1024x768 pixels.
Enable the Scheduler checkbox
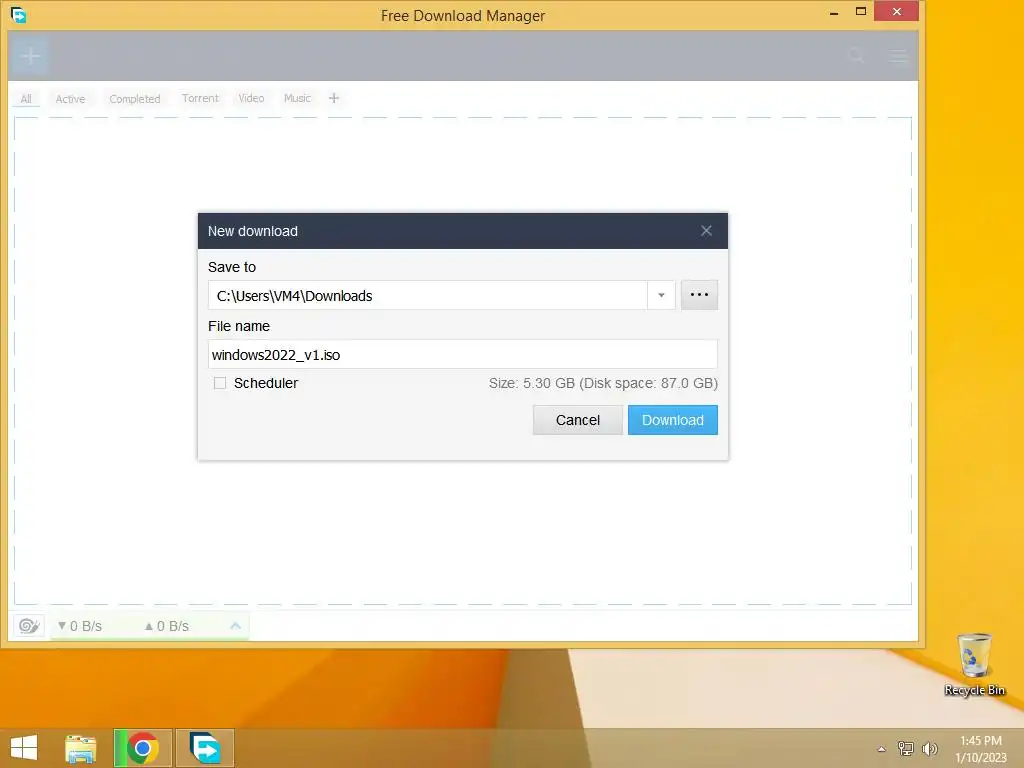220,383
